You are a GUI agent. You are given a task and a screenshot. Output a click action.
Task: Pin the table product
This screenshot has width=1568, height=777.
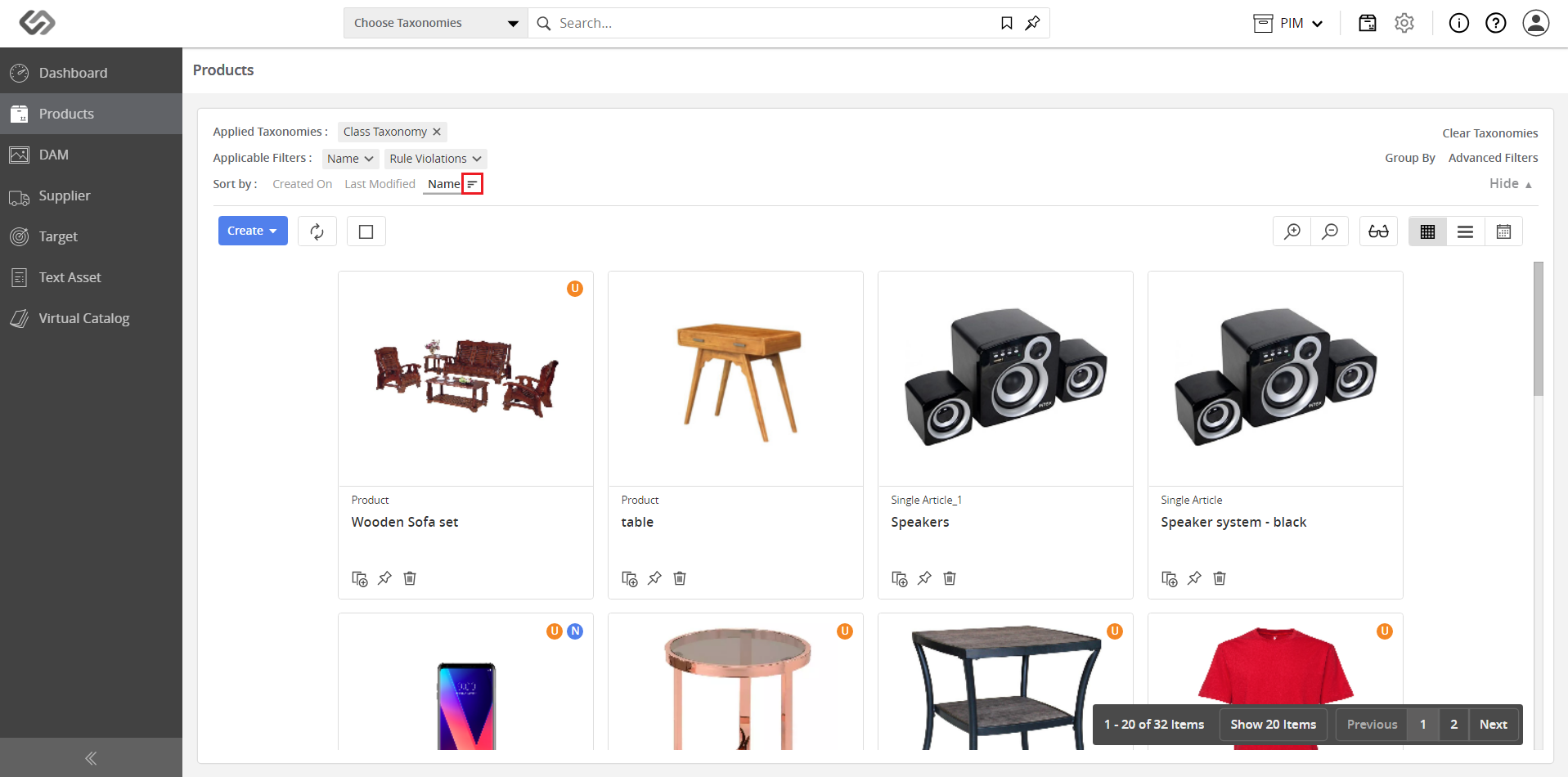(654, 578)
